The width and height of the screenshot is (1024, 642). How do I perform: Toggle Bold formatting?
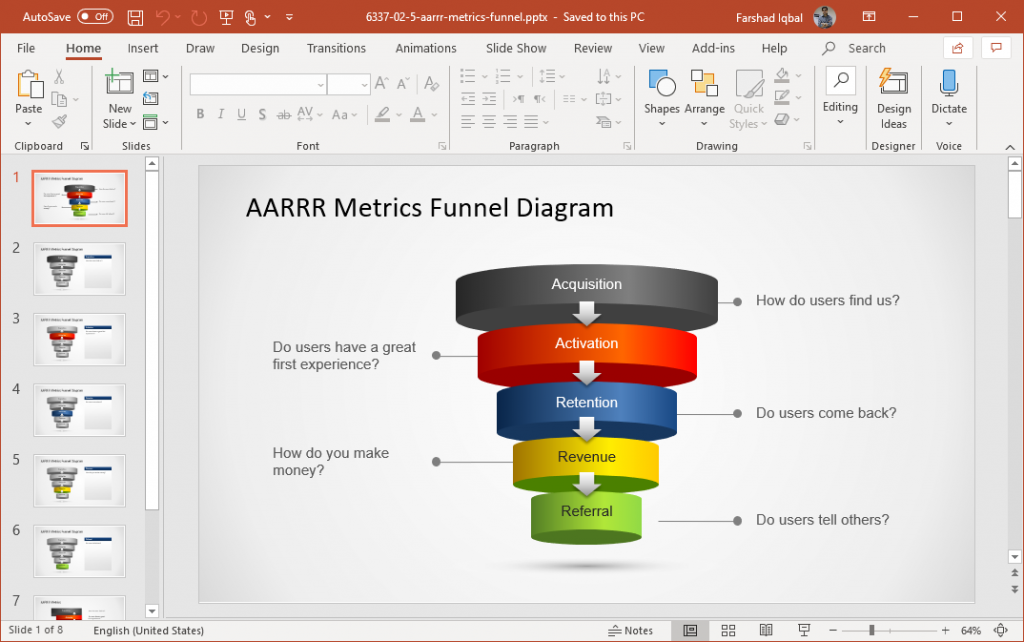[x=200, y=115]
